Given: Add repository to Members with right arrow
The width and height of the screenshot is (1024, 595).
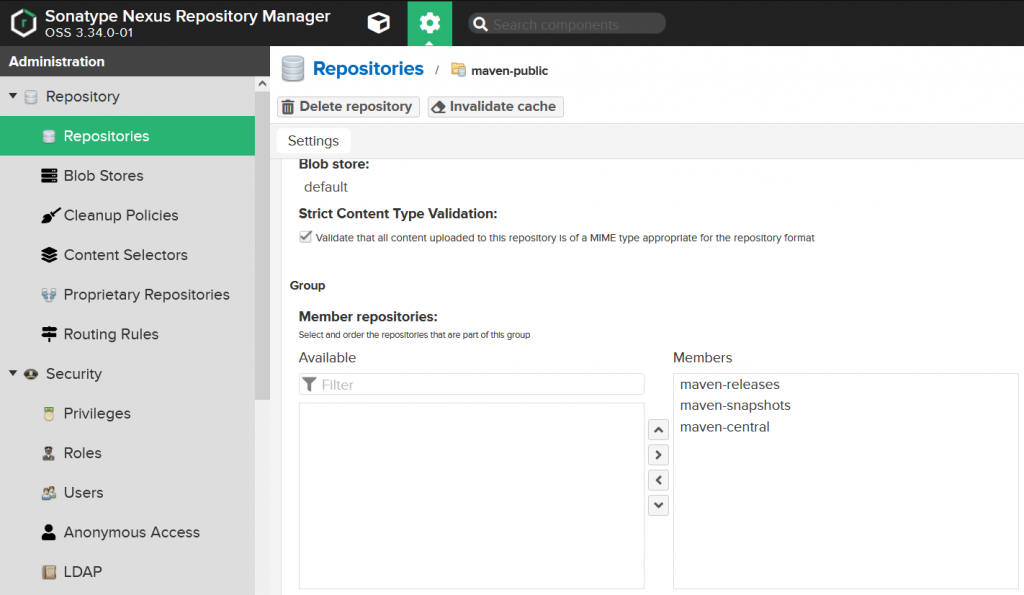Looking at the screenshot, I should click(x=658, y=455).
